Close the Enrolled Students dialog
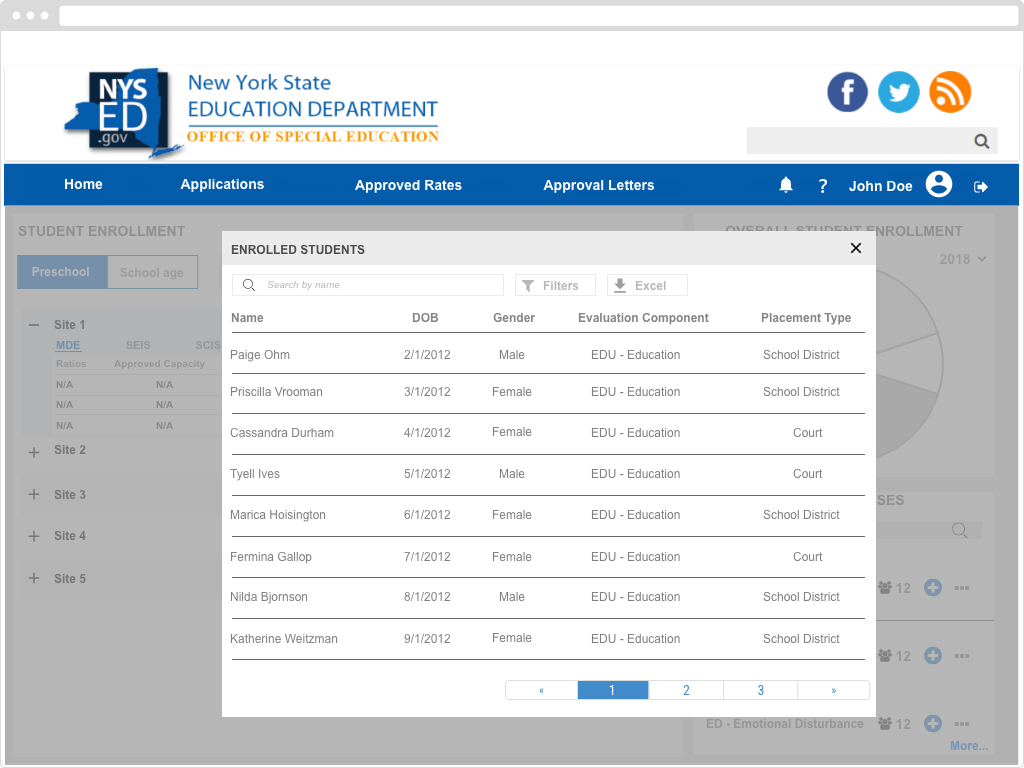This screenshot has height=768, width=1024. pyautogui.click(x=855, y=249)
